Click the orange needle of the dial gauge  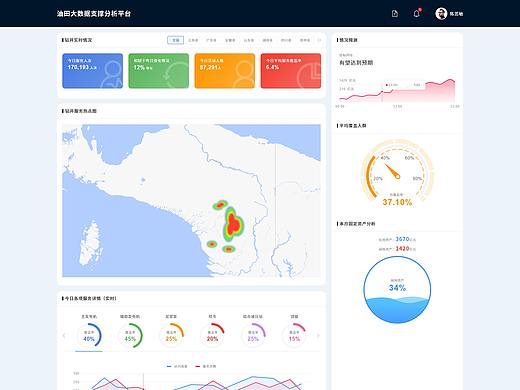point(392,171)
